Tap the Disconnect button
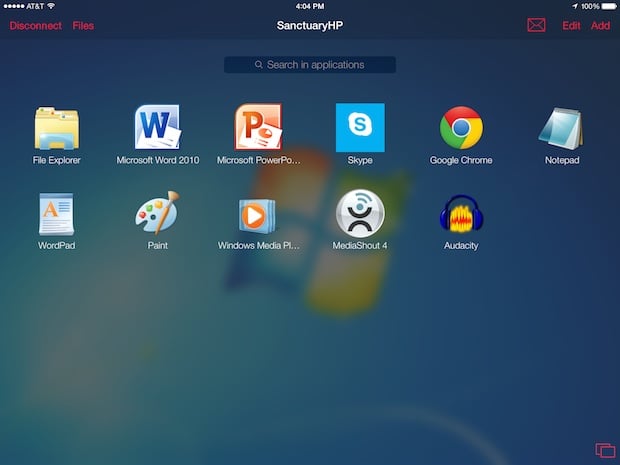620x465 pixels. 36,26
